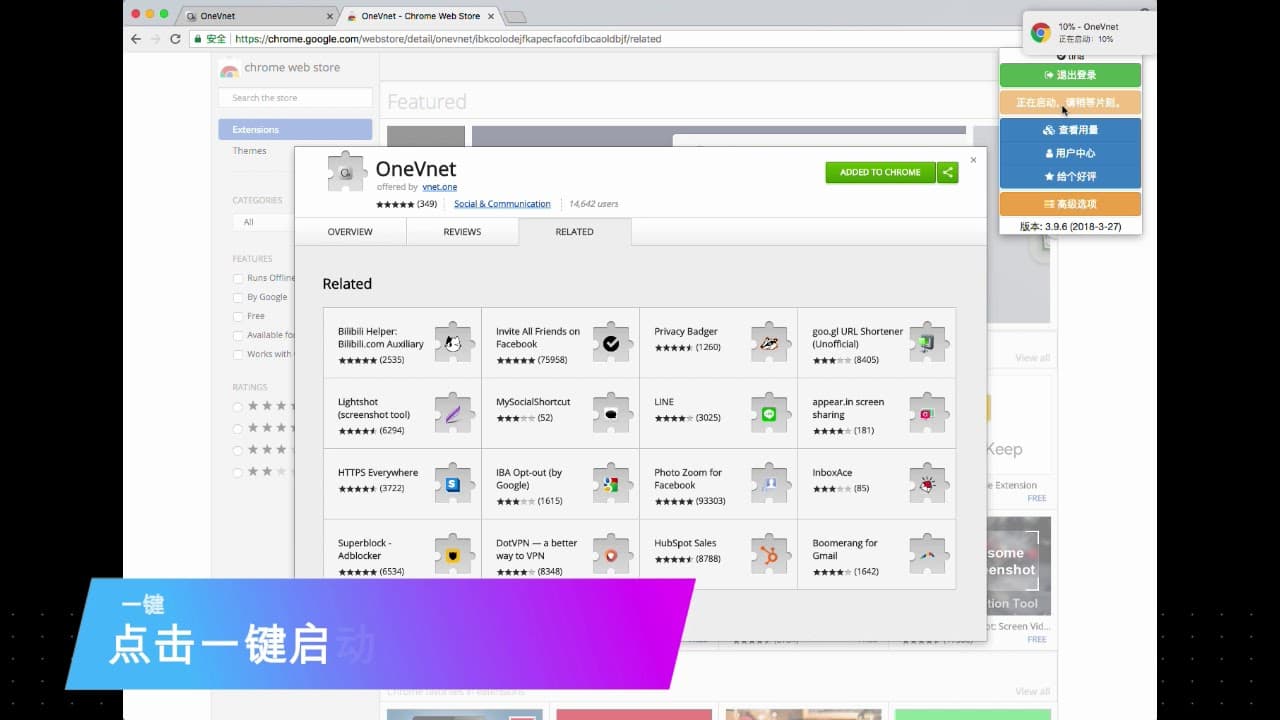Select the five-star rating radio

[238, 406]
